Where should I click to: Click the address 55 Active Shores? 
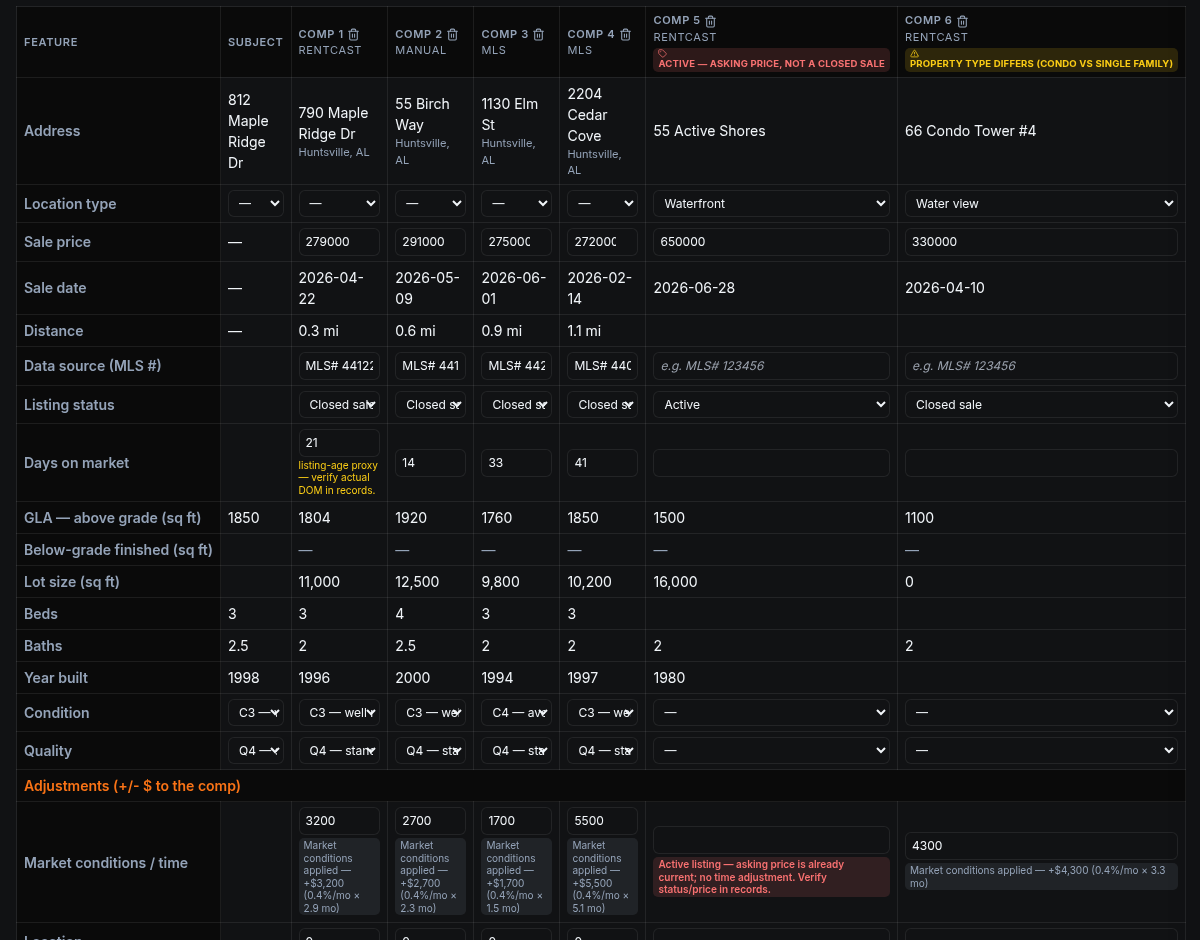coord(709,131)
